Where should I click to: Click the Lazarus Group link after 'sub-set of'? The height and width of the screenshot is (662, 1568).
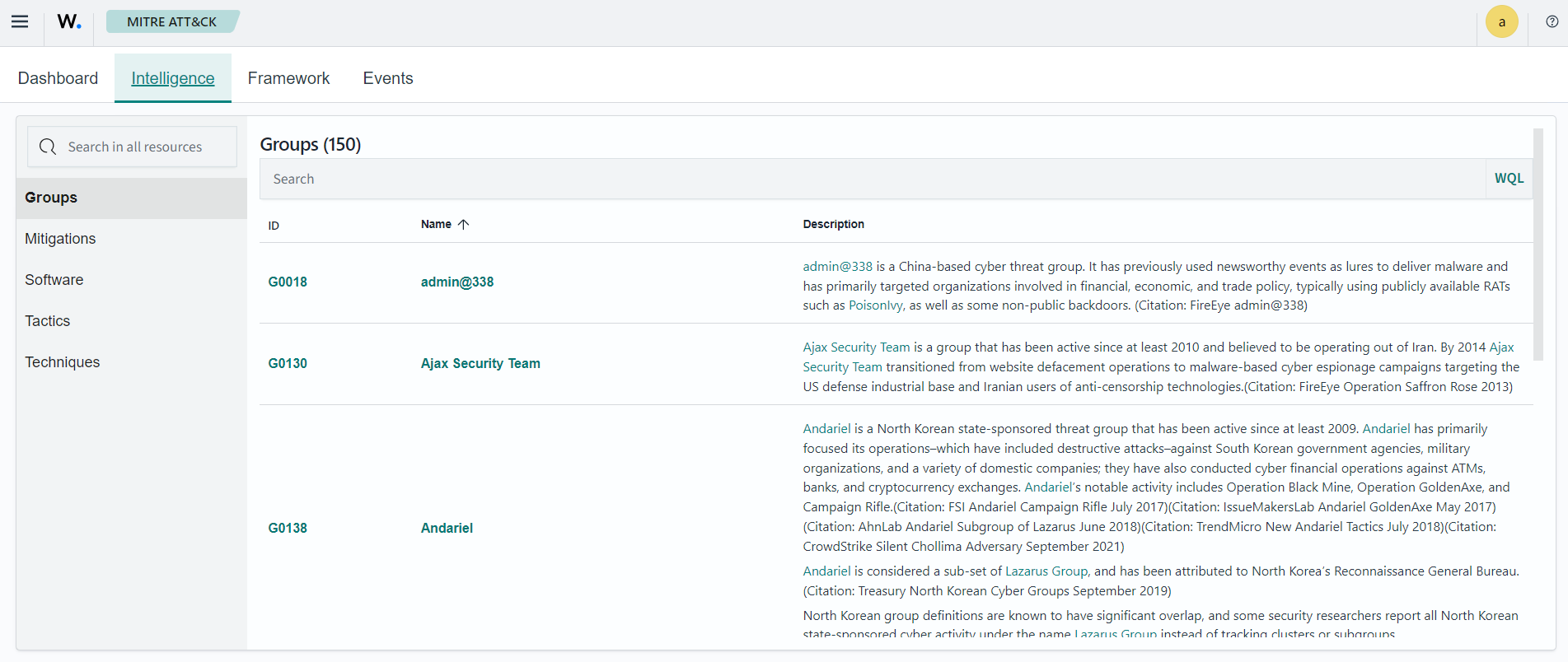coord(1046,571)
